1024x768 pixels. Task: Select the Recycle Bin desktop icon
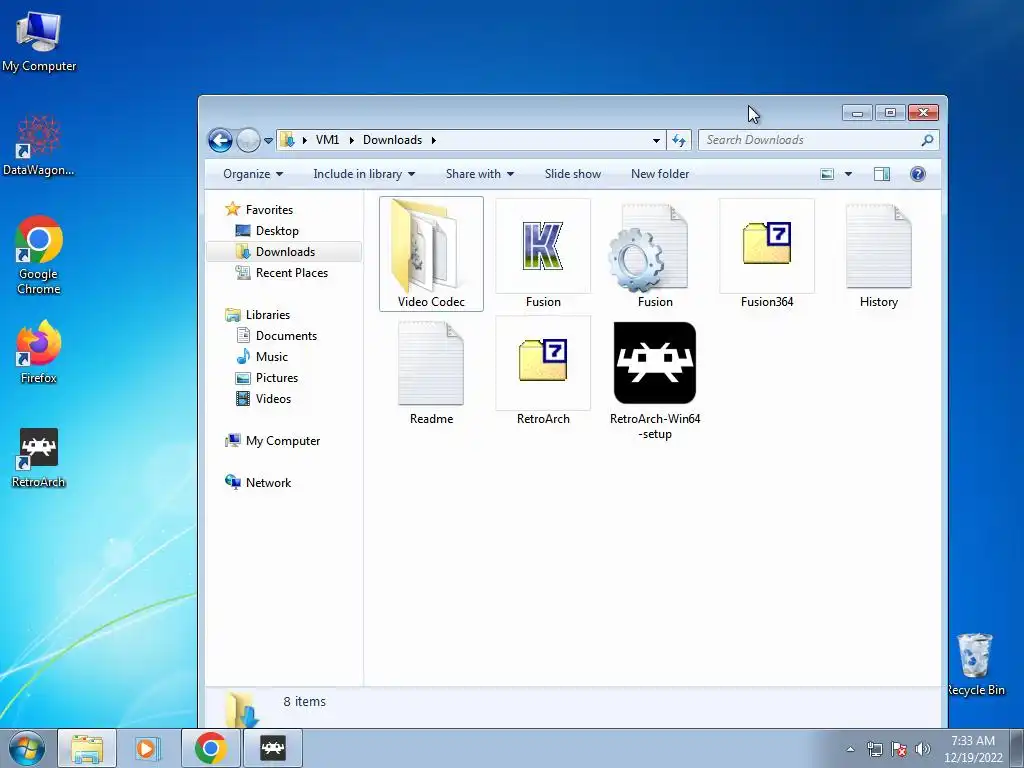point(975,665)
